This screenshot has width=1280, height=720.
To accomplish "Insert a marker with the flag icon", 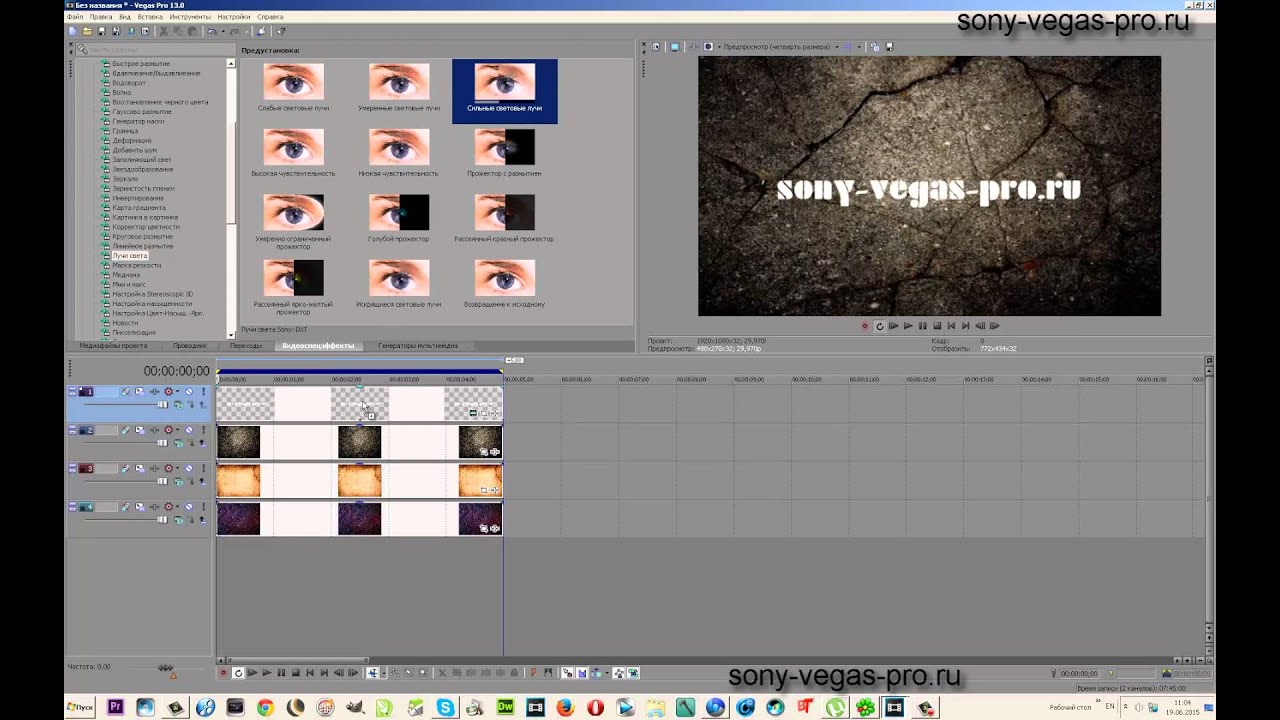I will [x=533, y=673].
